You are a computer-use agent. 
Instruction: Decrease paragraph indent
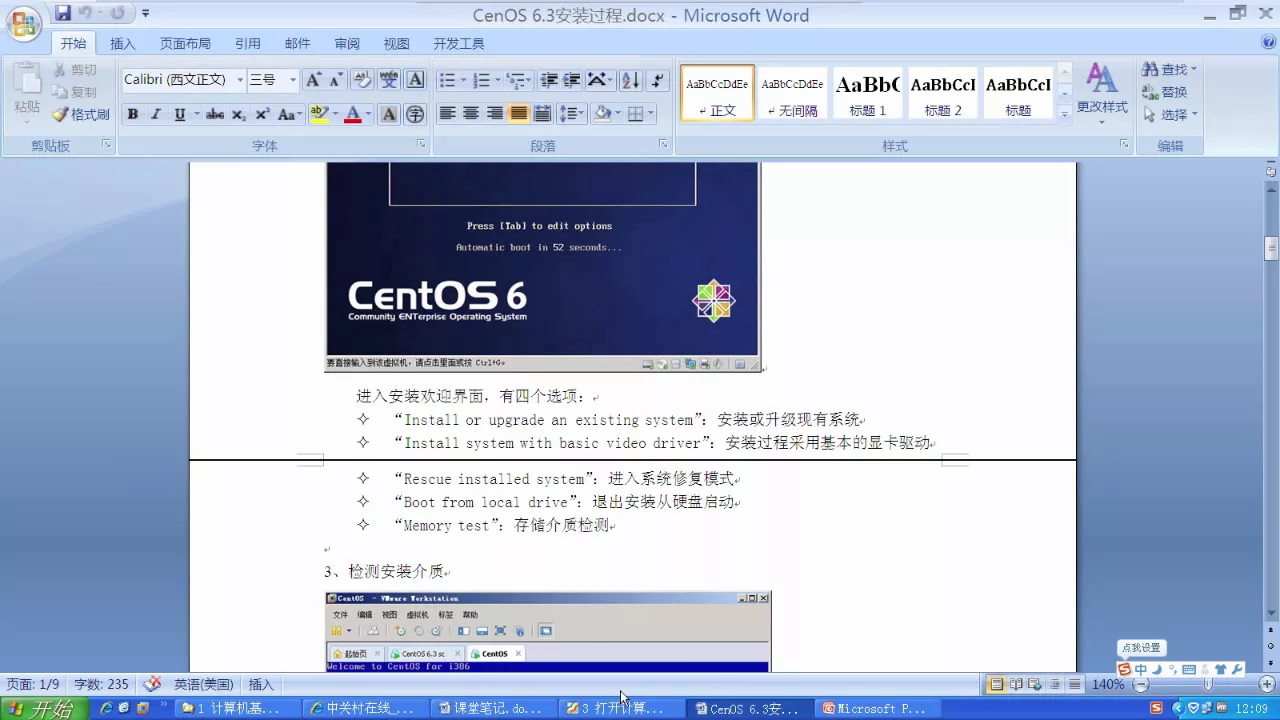(549, 80)
